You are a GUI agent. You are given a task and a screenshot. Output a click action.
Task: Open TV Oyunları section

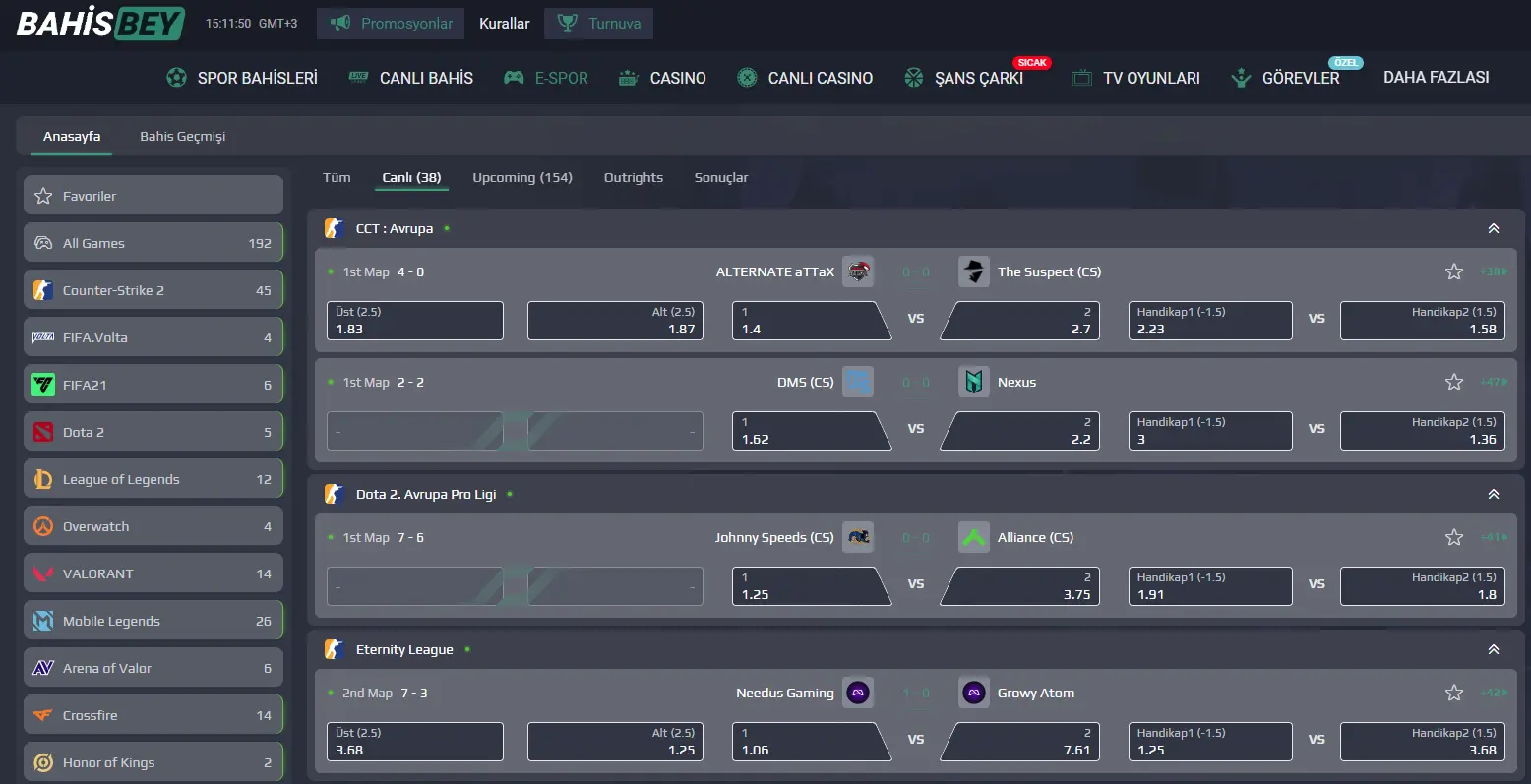click(x=1135, y=78)
